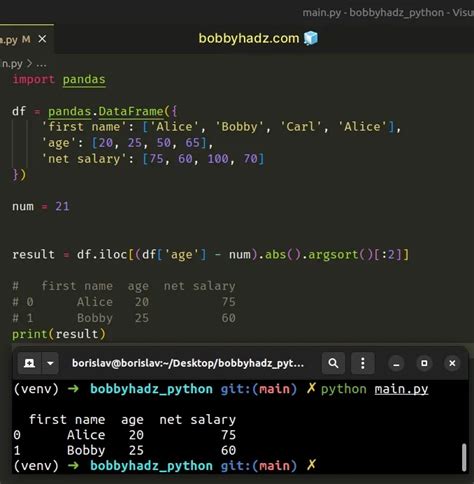The width and height of the screenshot is (474, 484).
Task: Click the 'pandas' module in import line
Action: (x=84, y=79)
